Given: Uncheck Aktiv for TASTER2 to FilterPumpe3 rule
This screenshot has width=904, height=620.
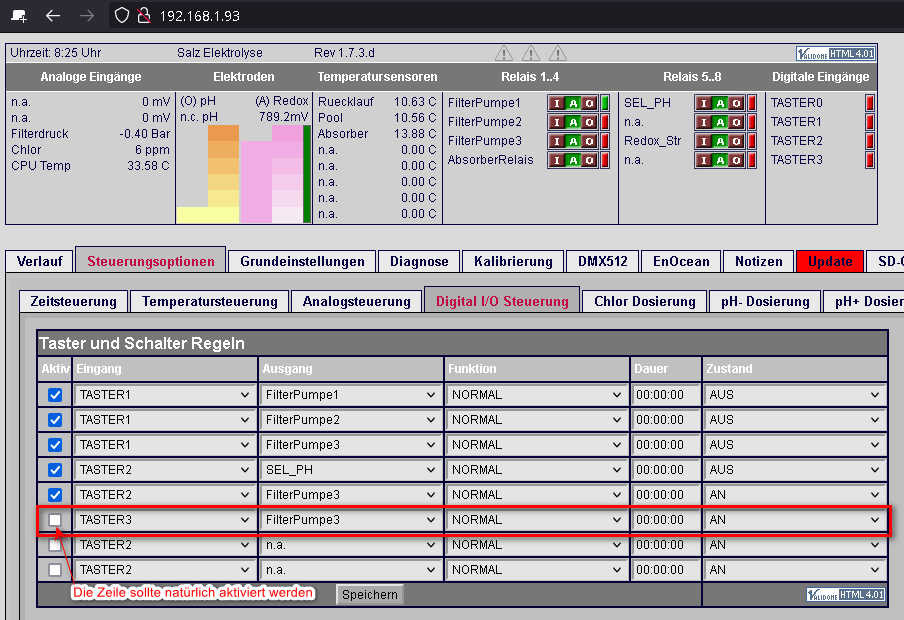Looking at the screenshot, I should [x=55, y=495].
